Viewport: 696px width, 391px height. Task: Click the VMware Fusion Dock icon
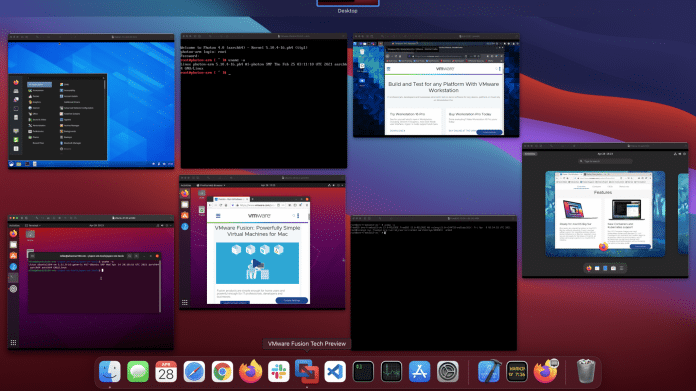307,371
